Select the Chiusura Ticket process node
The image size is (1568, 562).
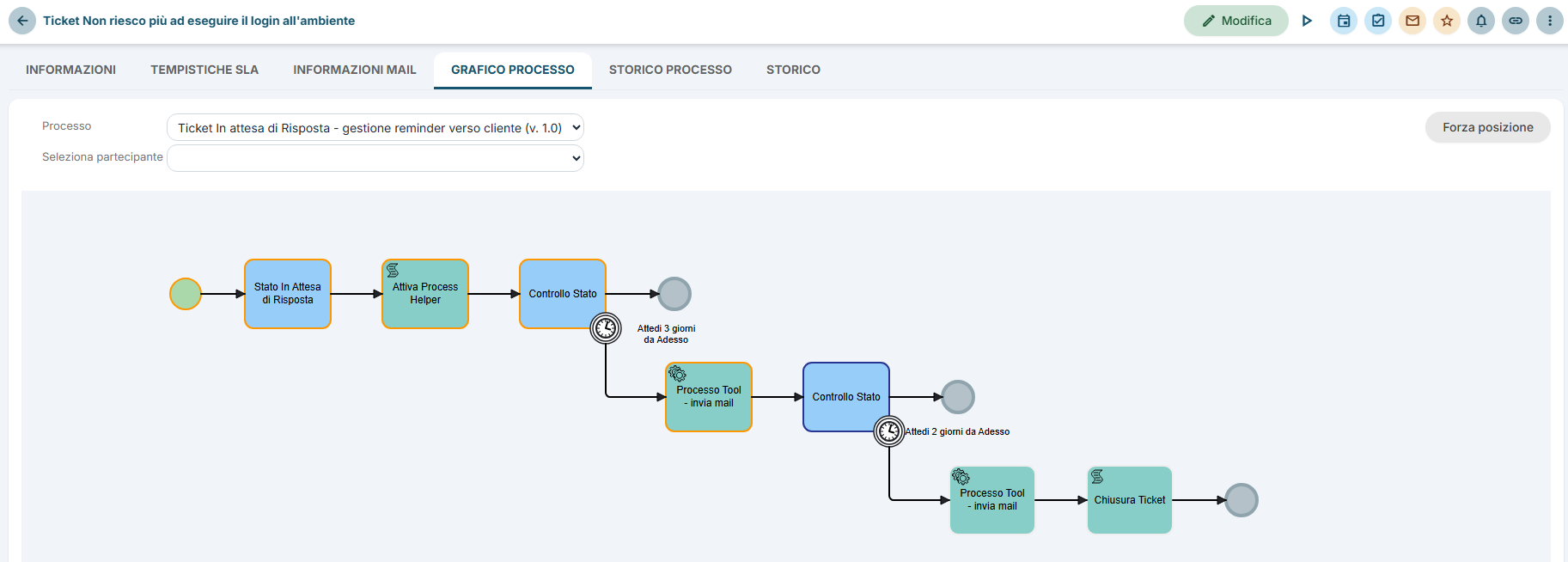(x=1130, y=500)
